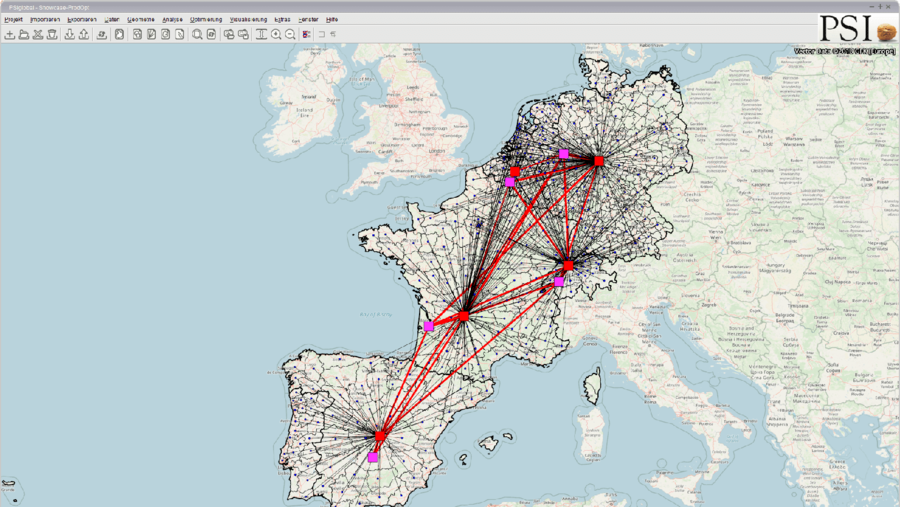Click the export upload-arrow toolbar icon

[x=84, y=35]
